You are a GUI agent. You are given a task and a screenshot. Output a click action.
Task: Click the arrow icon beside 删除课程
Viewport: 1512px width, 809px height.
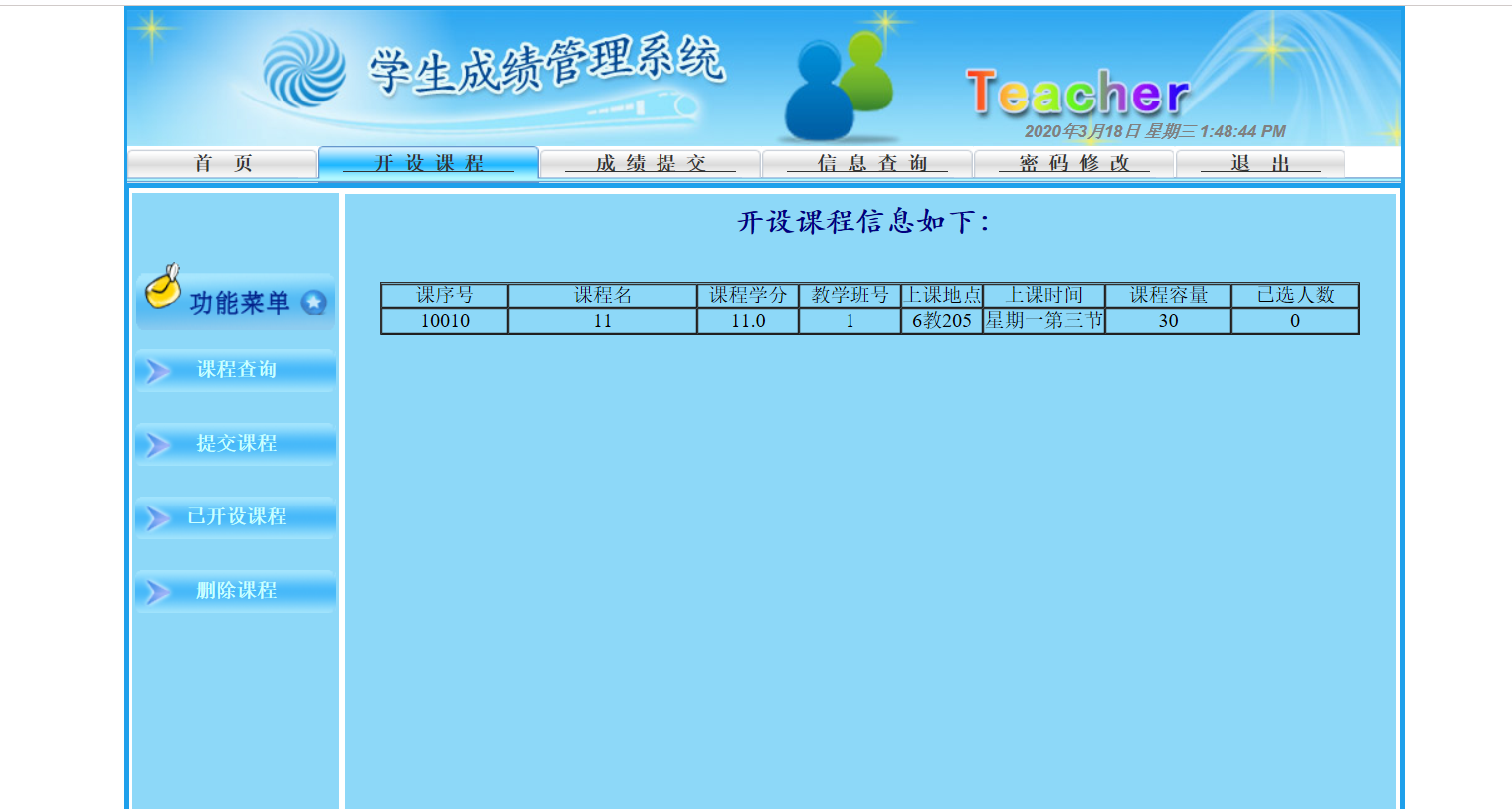tap(159, 590)
